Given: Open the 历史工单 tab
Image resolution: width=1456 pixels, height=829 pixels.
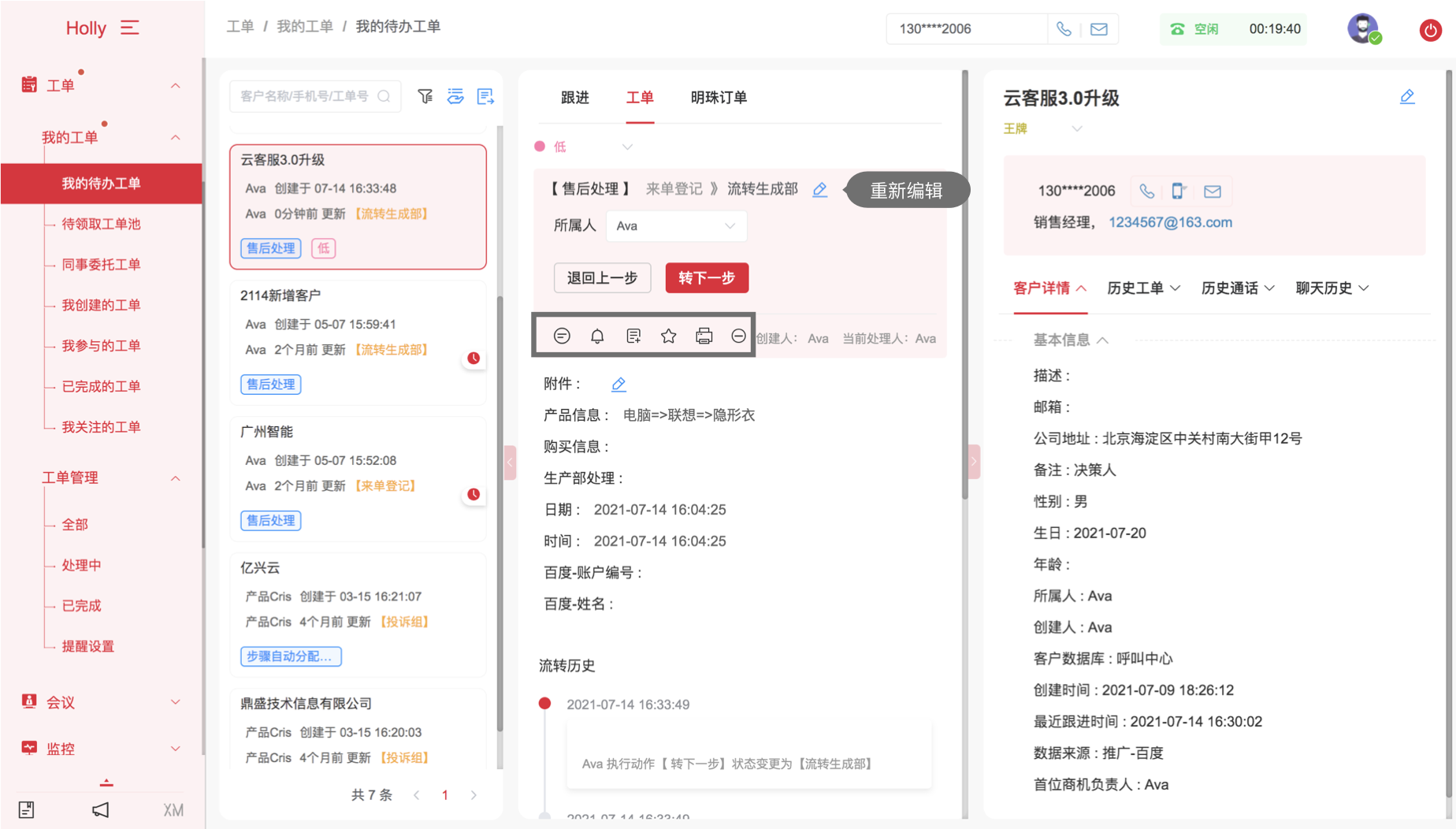Looking at the screenshot, I should [1142, 288].
